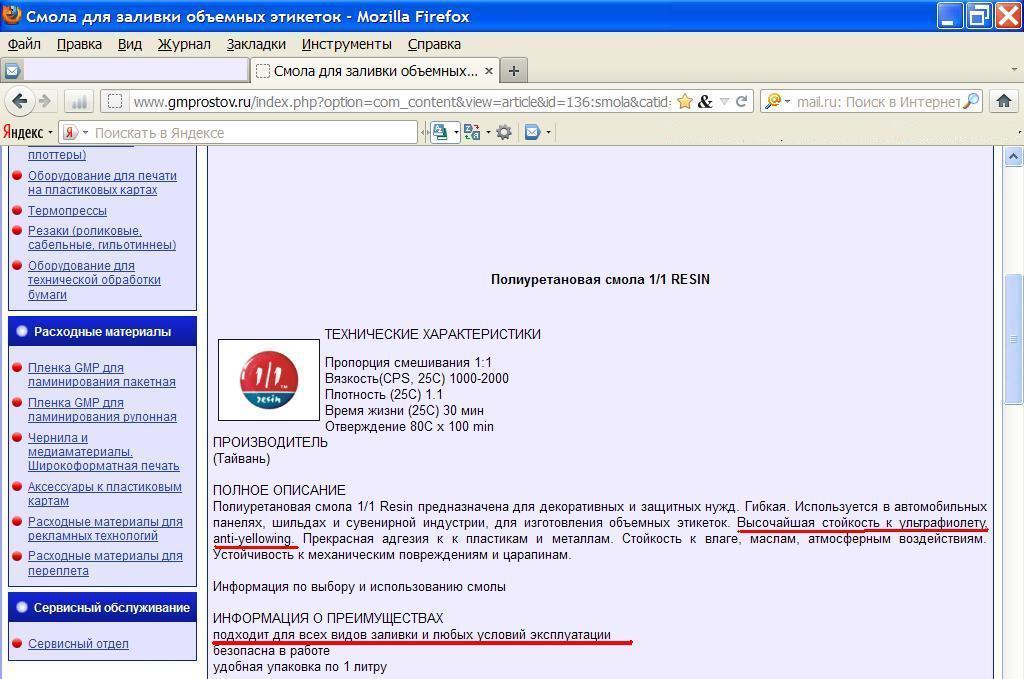The image size is (1024, 679).
Task: Open Пленка GMP для ламинирования рулонная link
Action: point(102,410)
